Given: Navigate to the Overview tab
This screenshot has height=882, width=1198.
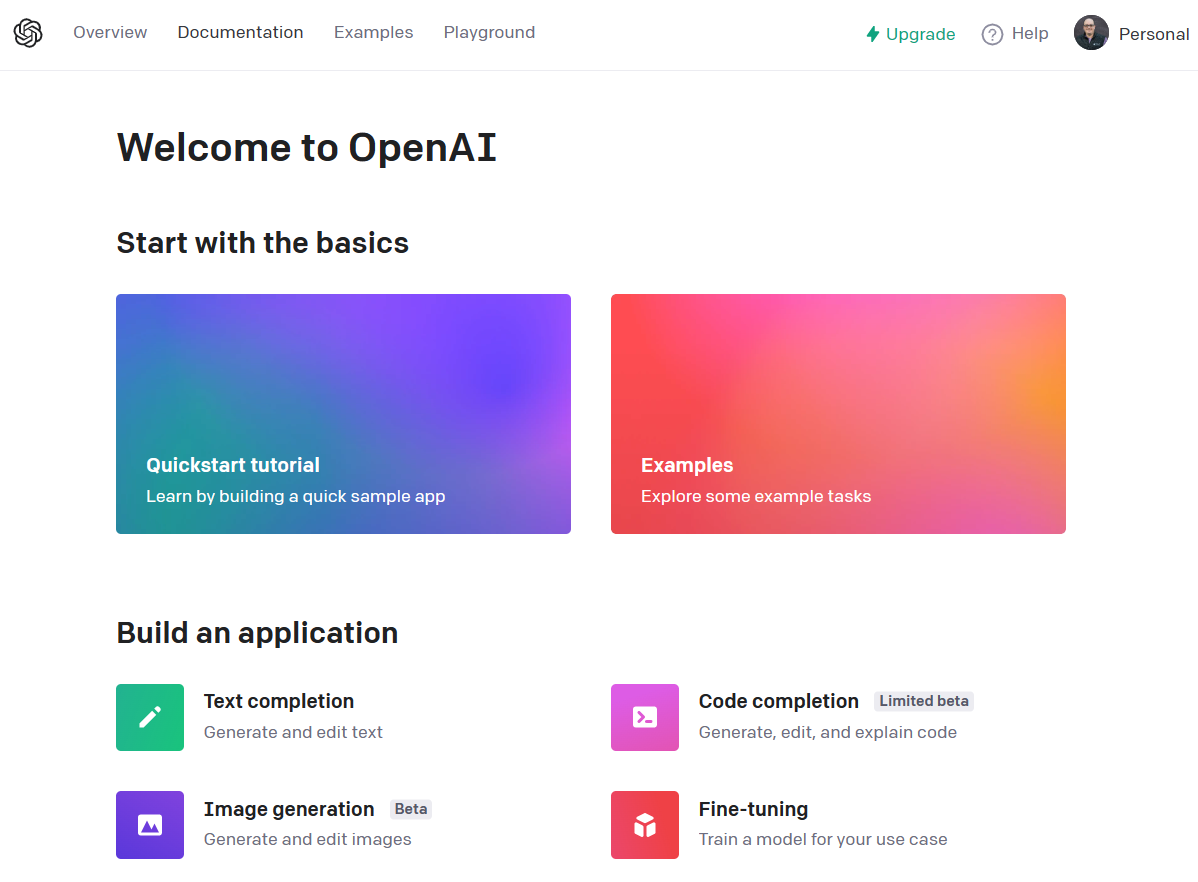Looking at the screenshot, I should (110, 32).
